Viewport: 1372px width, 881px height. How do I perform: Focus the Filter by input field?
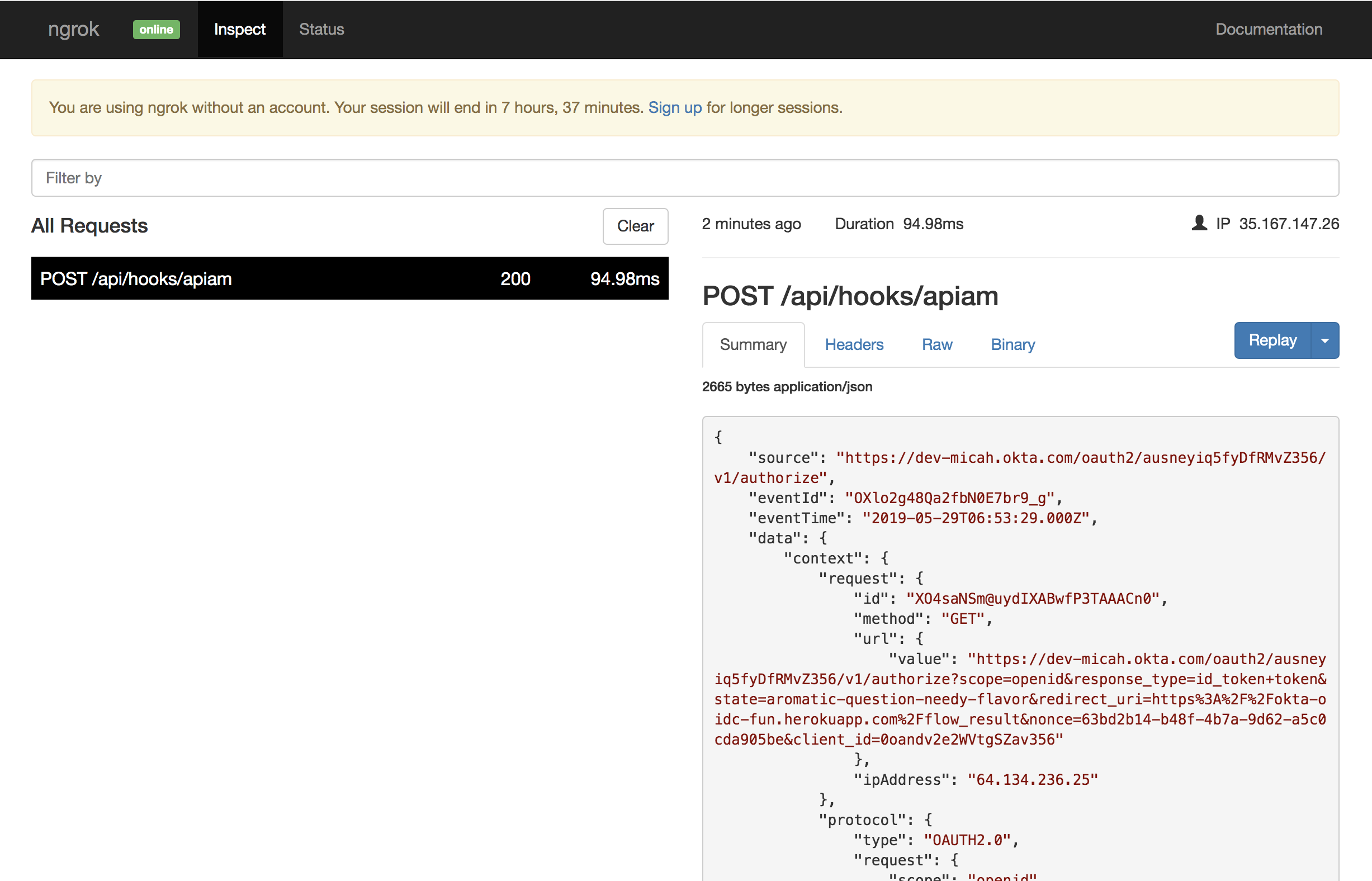(685, 178)
